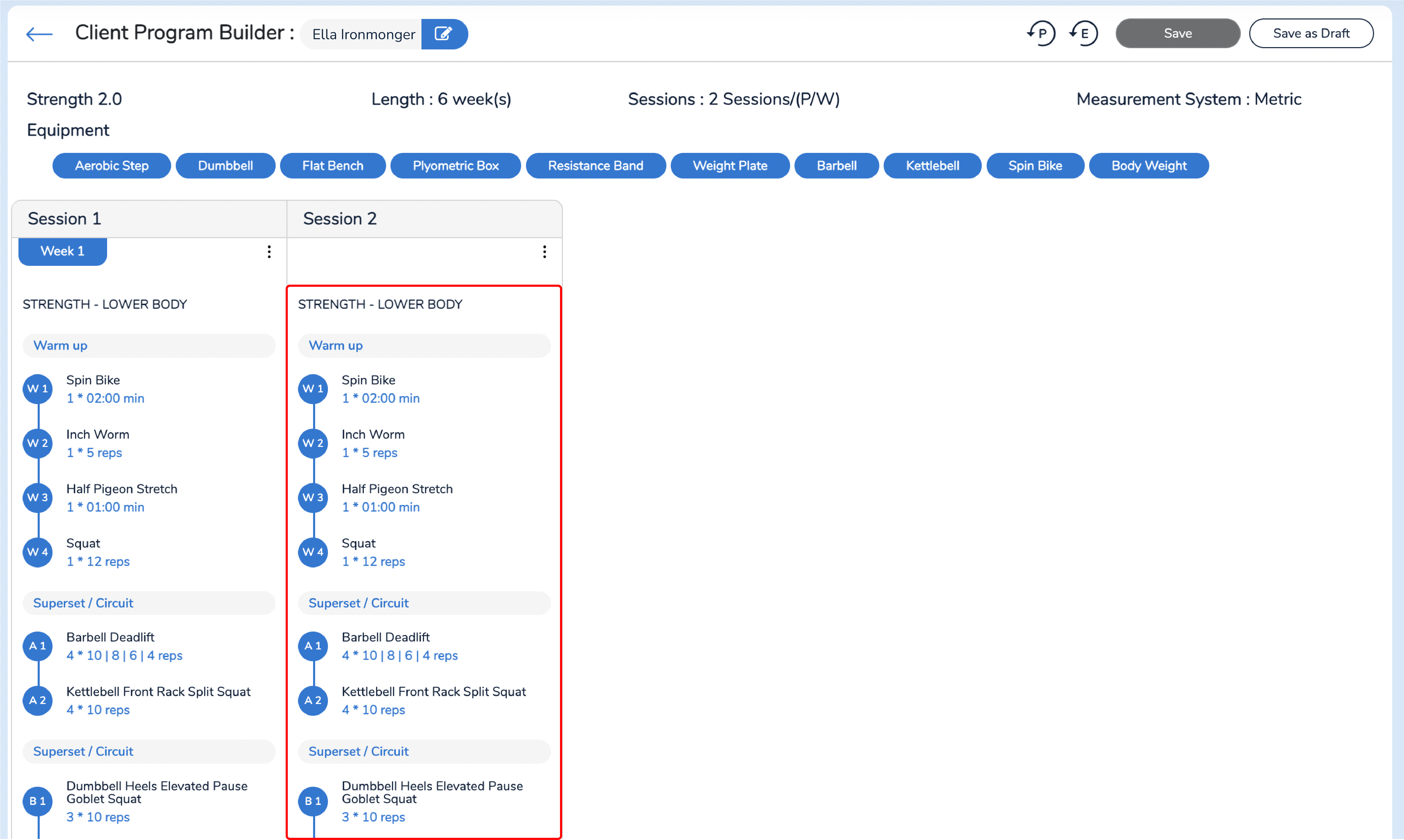Open Session 2 Superset / Circuit above Goblet Squat
Viewport: 1404px width, 840px height.
[x=424, y=752]
